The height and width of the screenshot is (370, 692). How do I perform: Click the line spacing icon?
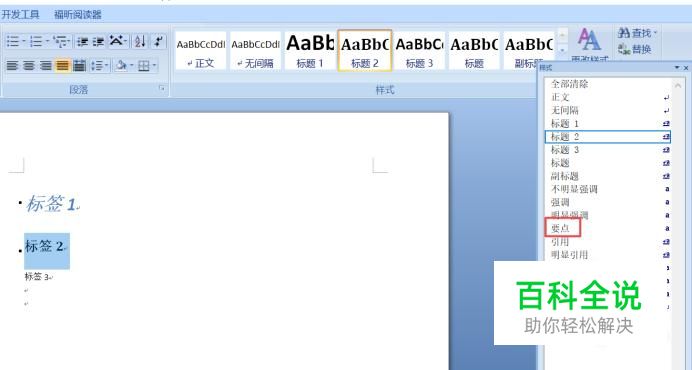pos(96,66)
